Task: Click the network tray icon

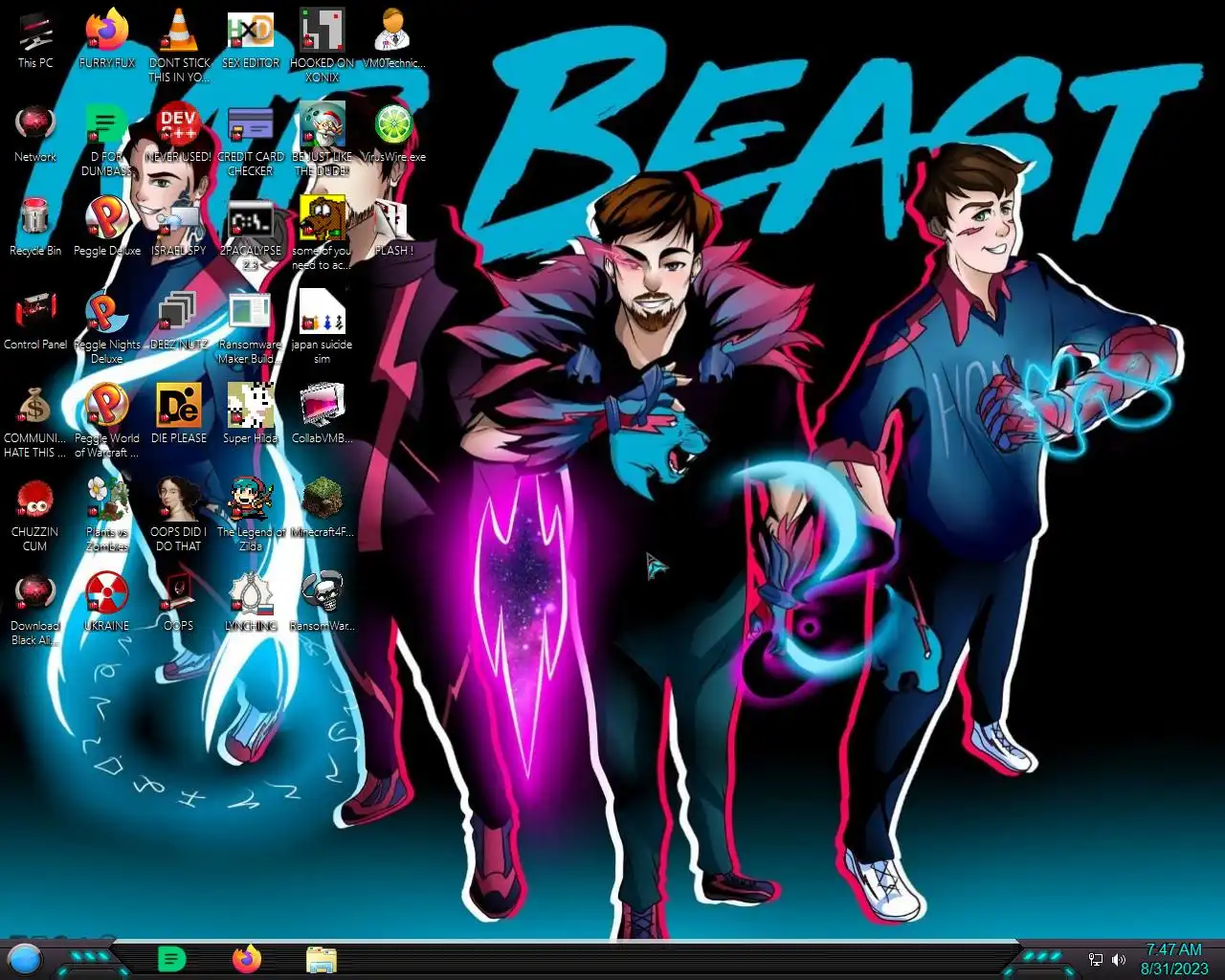Action: tap(1096, 959)
